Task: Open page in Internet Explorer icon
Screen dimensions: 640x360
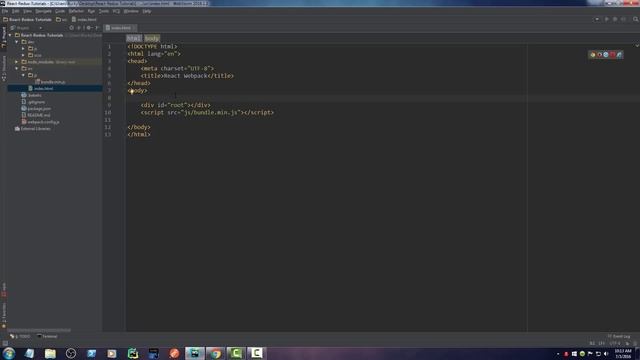Action: click(x=619, y=55)
